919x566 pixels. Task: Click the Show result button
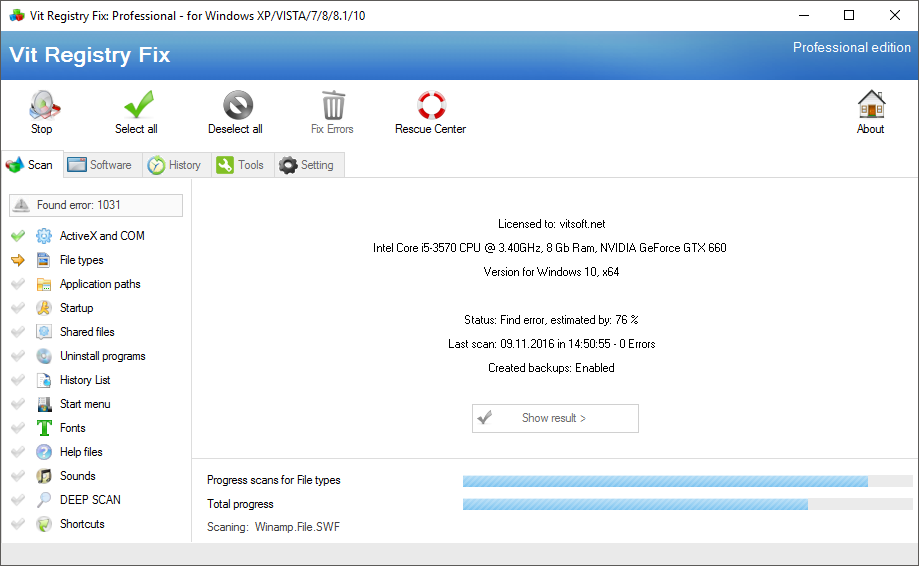555,418
